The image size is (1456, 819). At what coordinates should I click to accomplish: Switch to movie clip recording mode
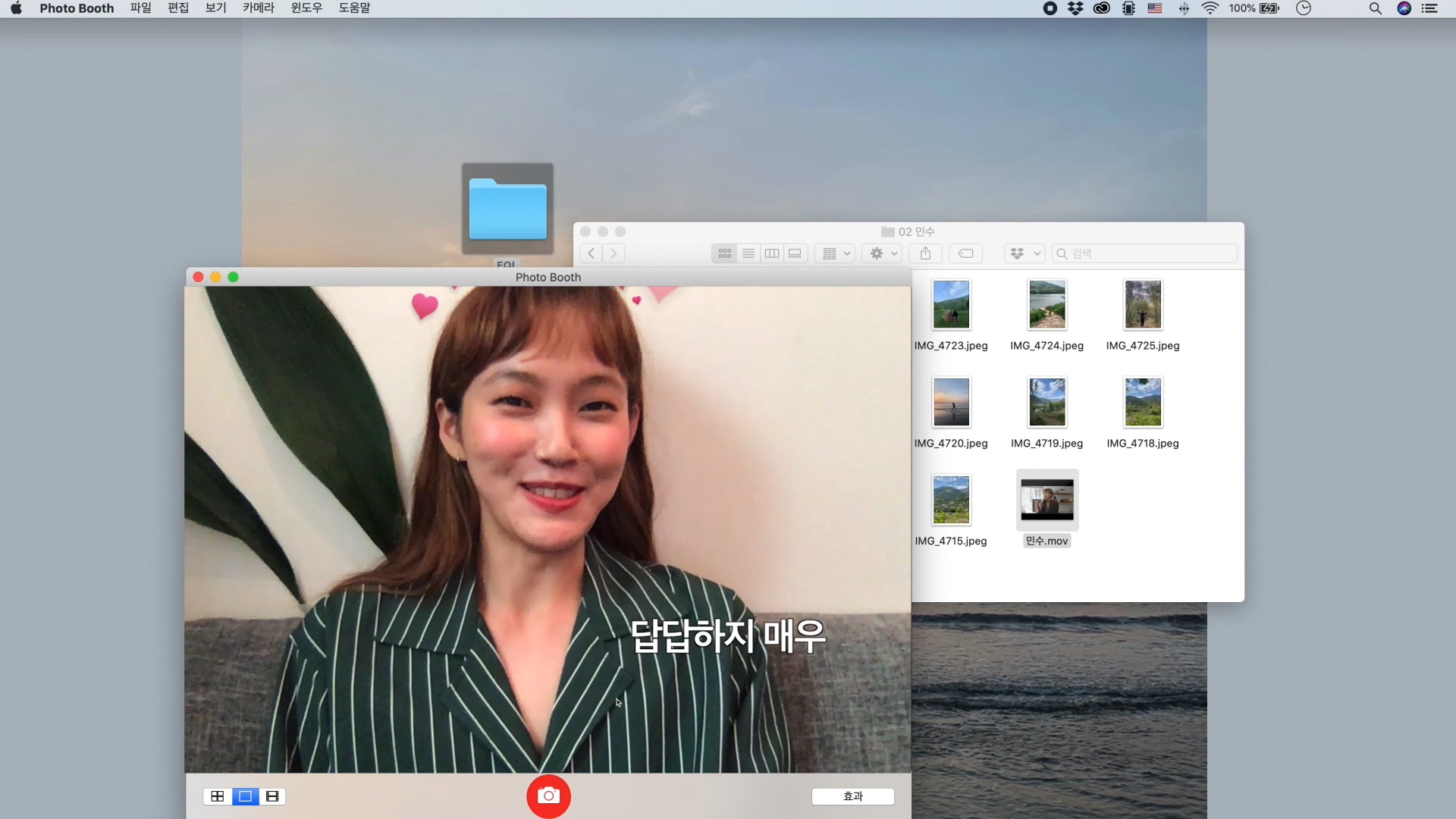click(x=272, y=796)
